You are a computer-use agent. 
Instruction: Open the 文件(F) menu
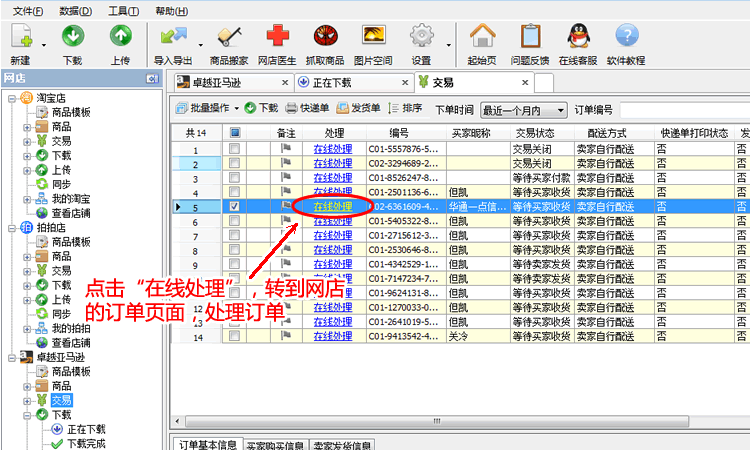[27, 11]
